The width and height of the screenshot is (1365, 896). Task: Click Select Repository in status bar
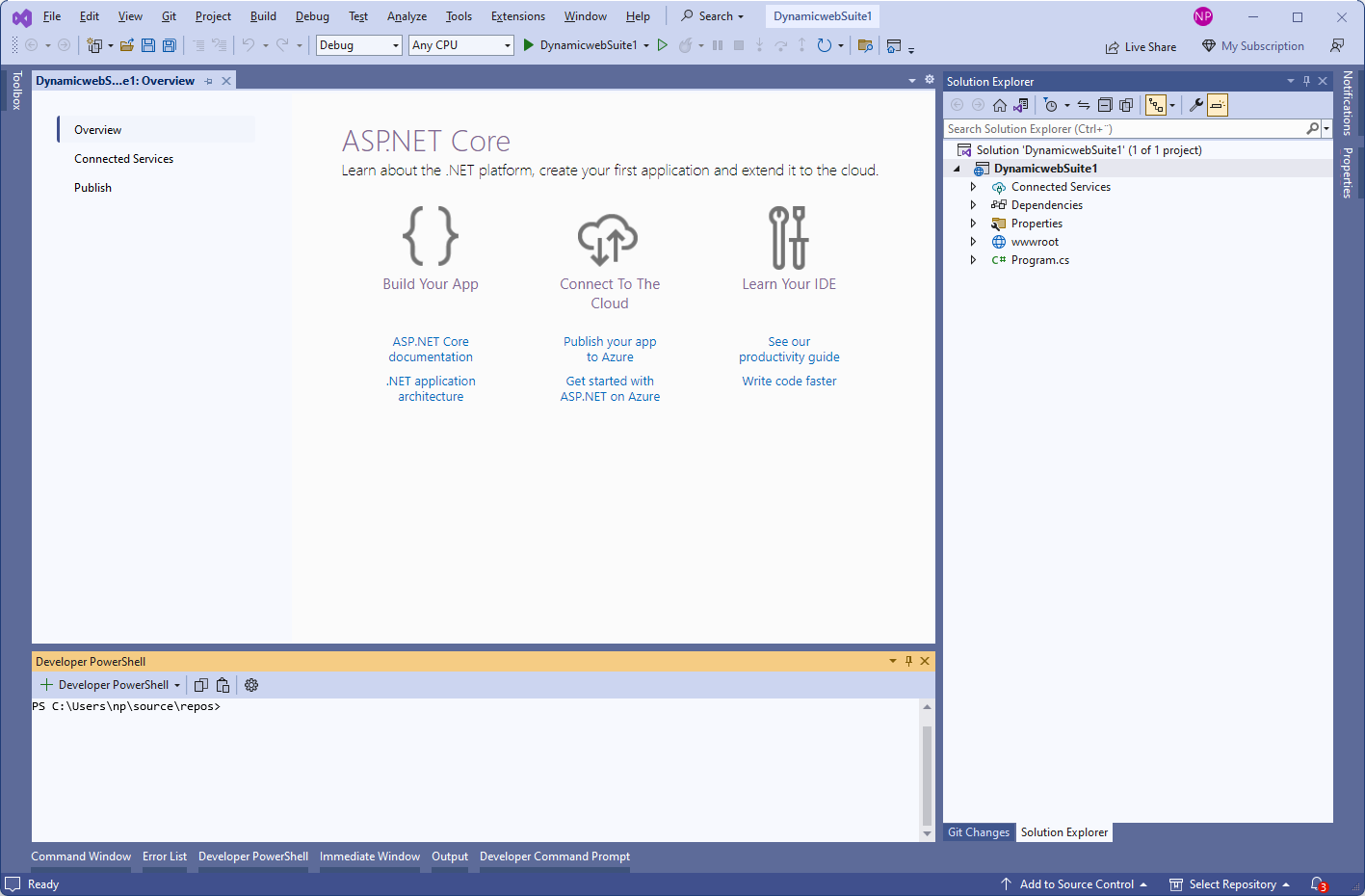click(x=1229, y=884)
